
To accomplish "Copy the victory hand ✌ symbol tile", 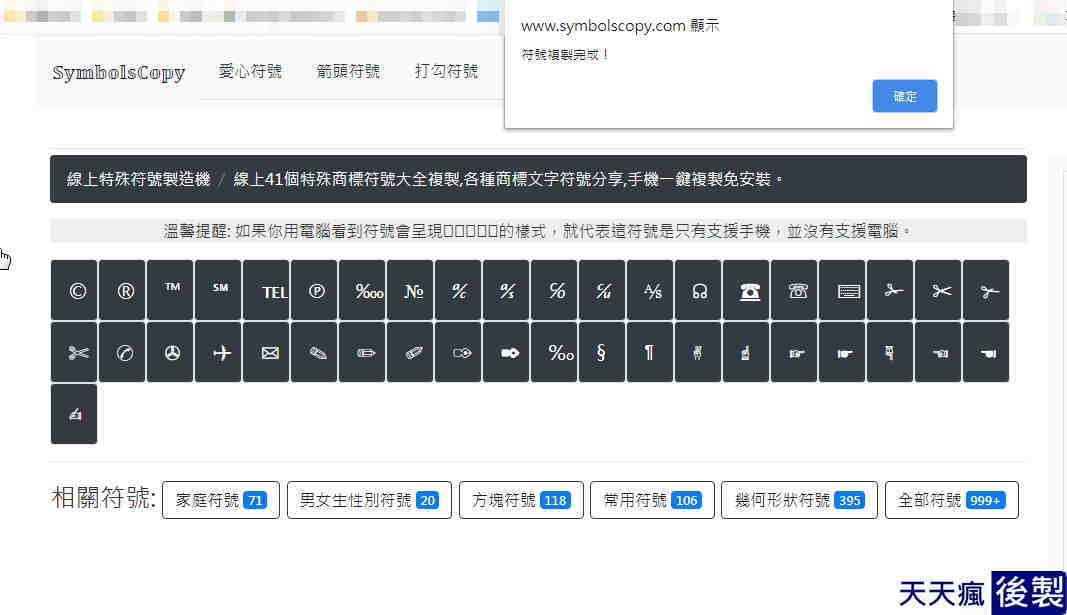I will (698, 352).
